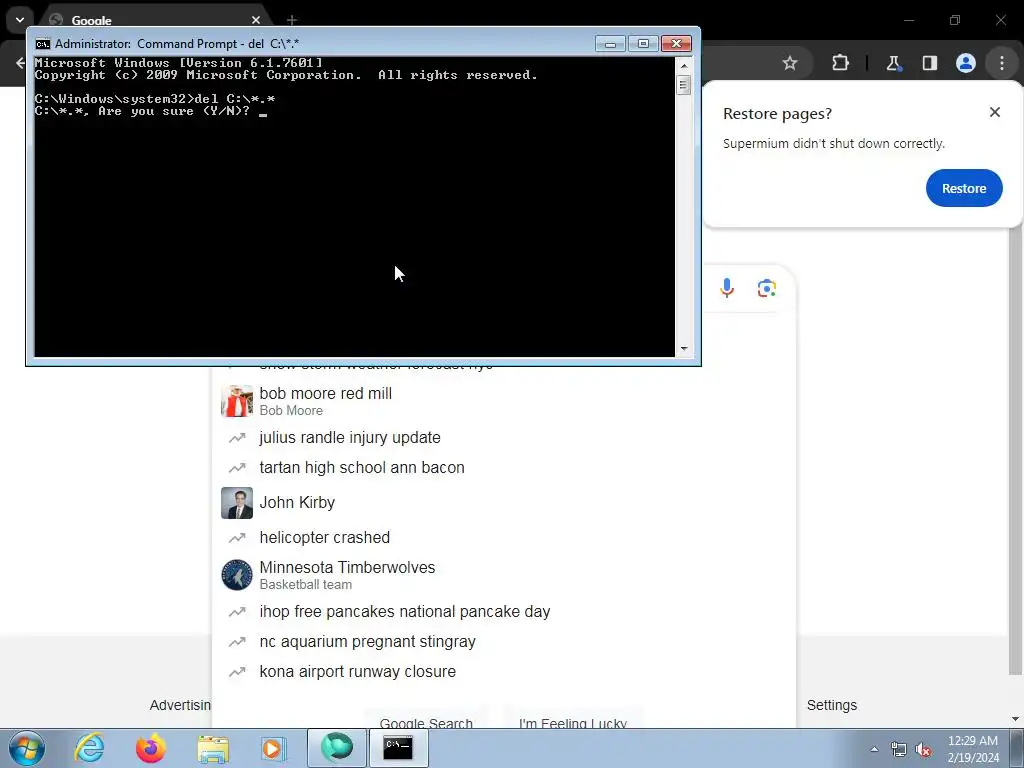Close the Google browser tab

(256, 20)
